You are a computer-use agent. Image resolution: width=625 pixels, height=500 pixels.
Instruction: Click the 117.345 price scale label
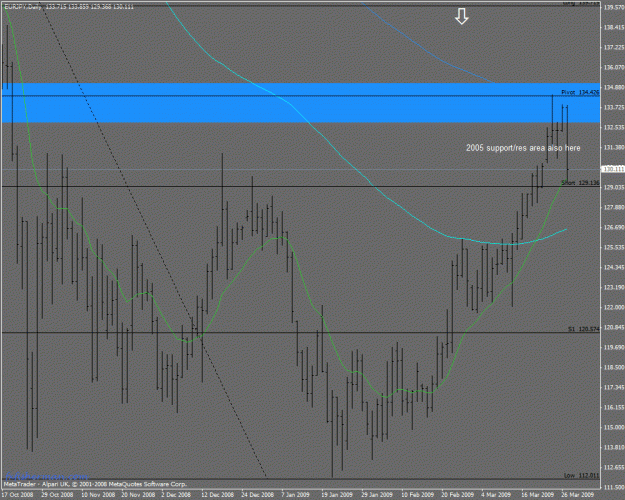coord(614,387)
